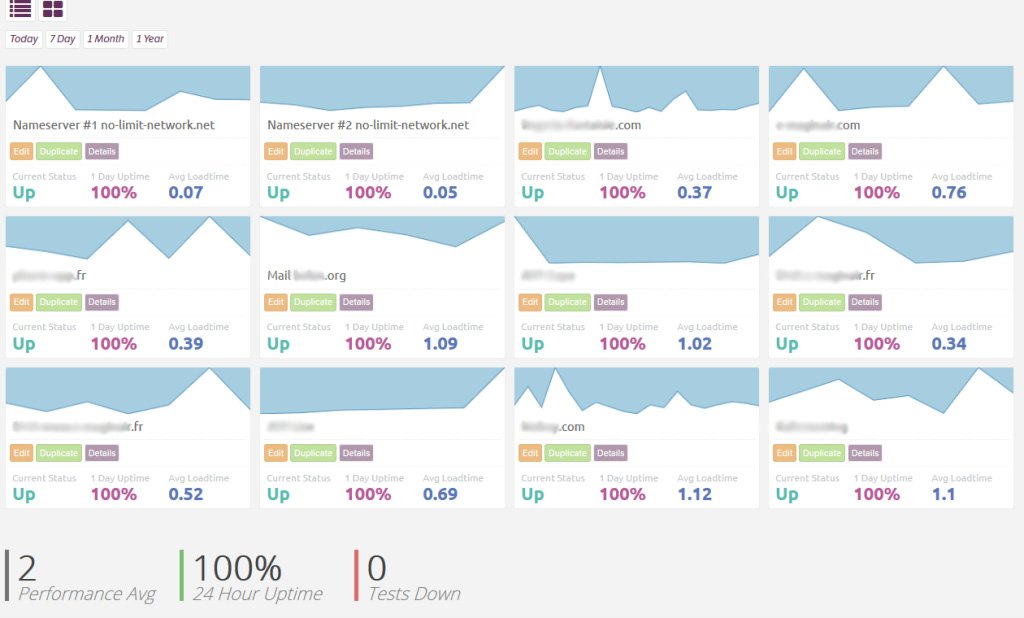Edit the Mail .org monitor

pyautogui.click(x=276, y=302)
